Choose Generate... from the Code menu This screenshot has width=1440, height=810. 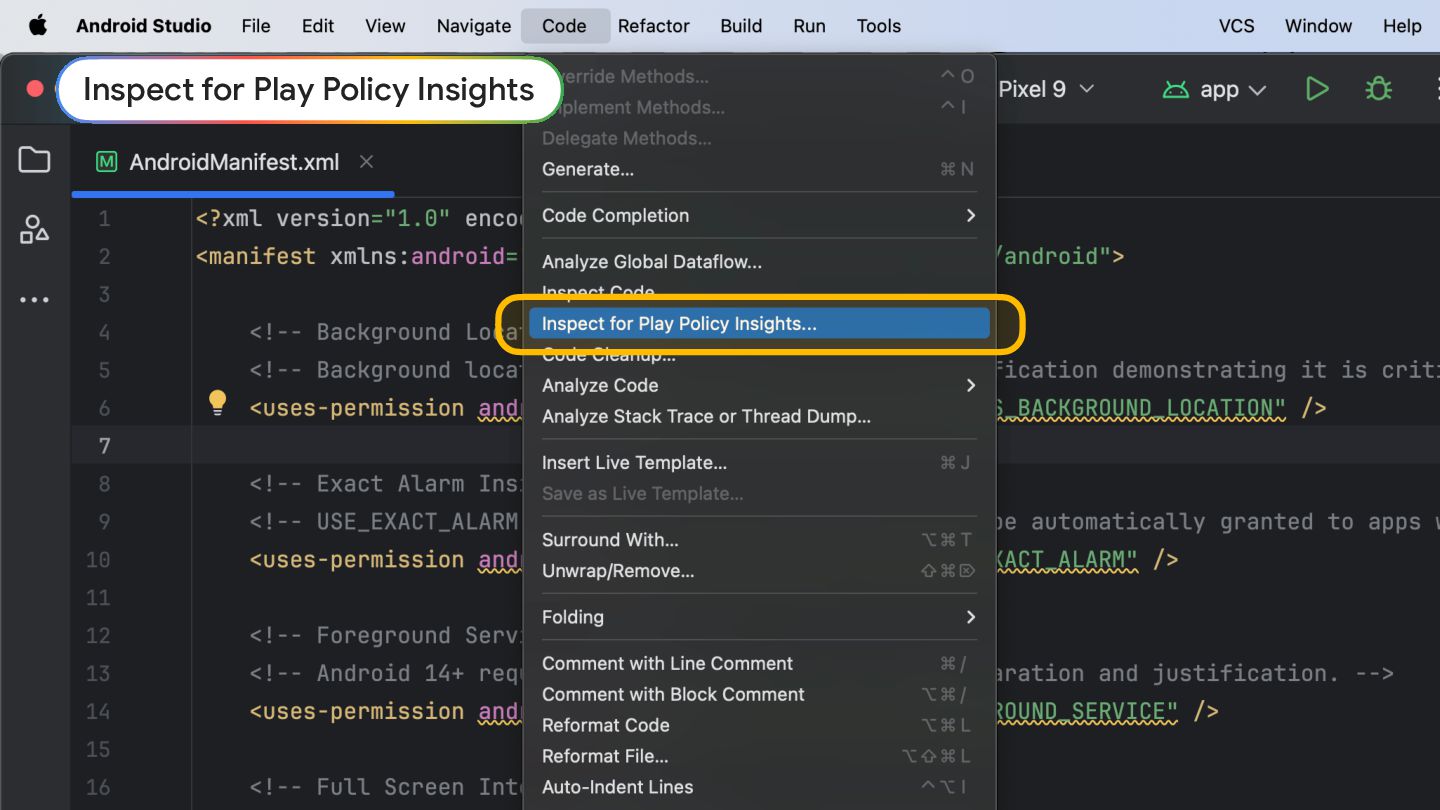759,169
